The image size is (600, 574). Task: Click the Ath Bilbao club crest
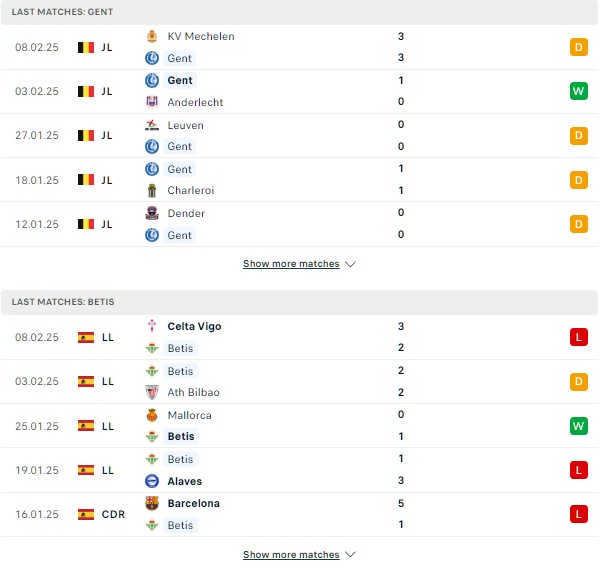(x=152, y=392)
